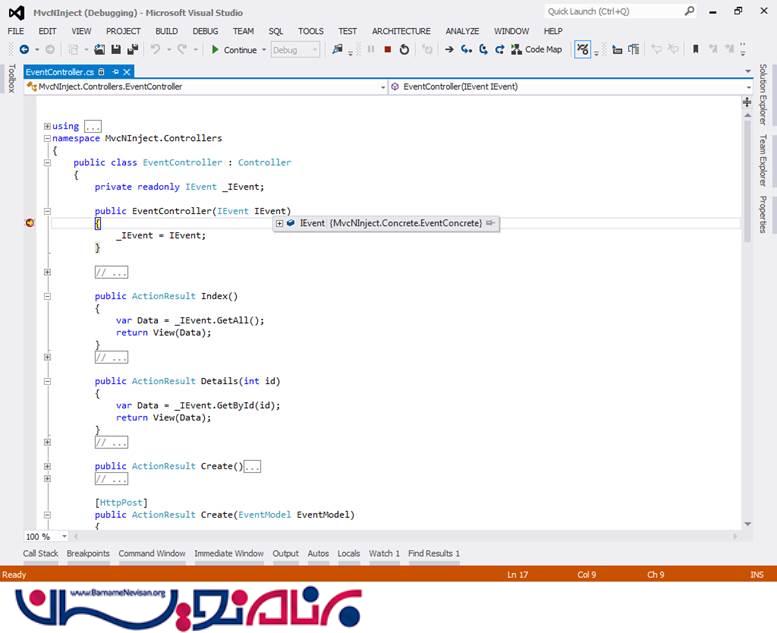
Task: Click the Show Next Statement arrow icon
Action: pos(449,49)
